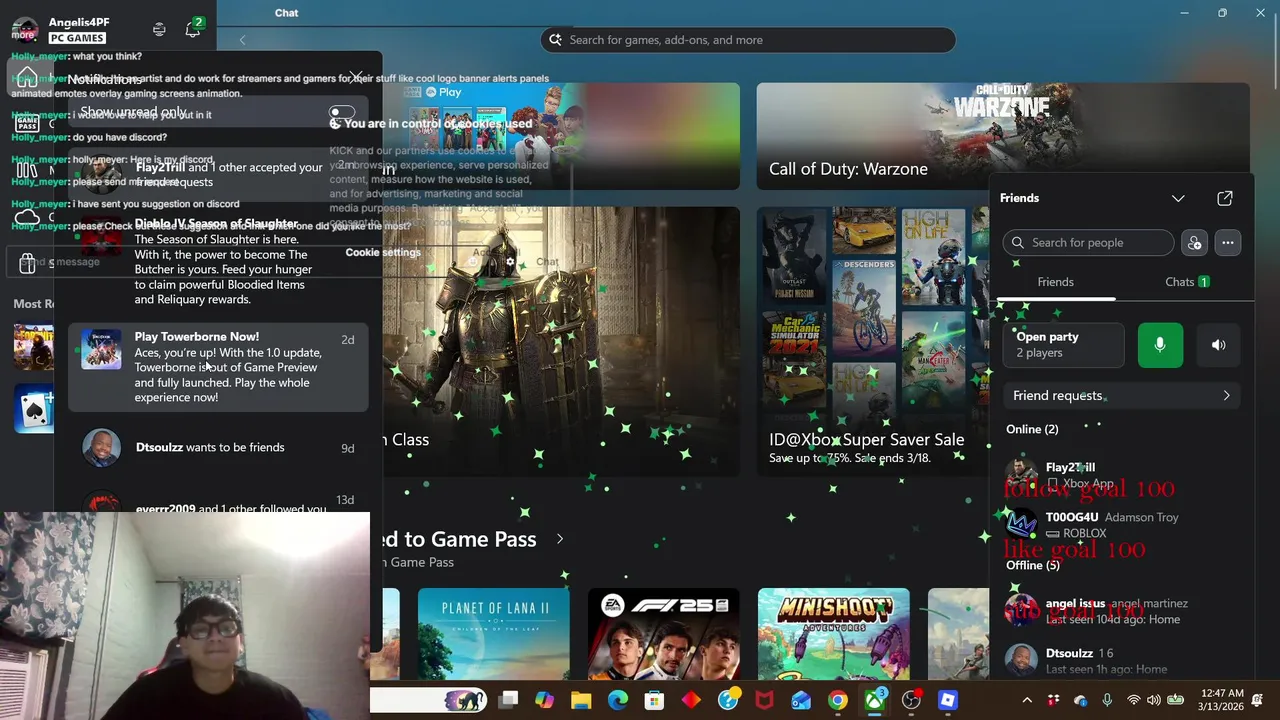1280x720 pixels.
Task: Collapse the Online (2) friends group
Action: (x=1031, y=429)
